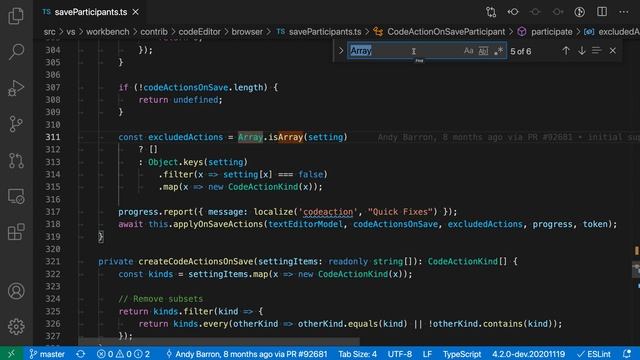Click the src breadcrumb
The height and width of the screenshot is (360, 640).
(x=49, y=32)
